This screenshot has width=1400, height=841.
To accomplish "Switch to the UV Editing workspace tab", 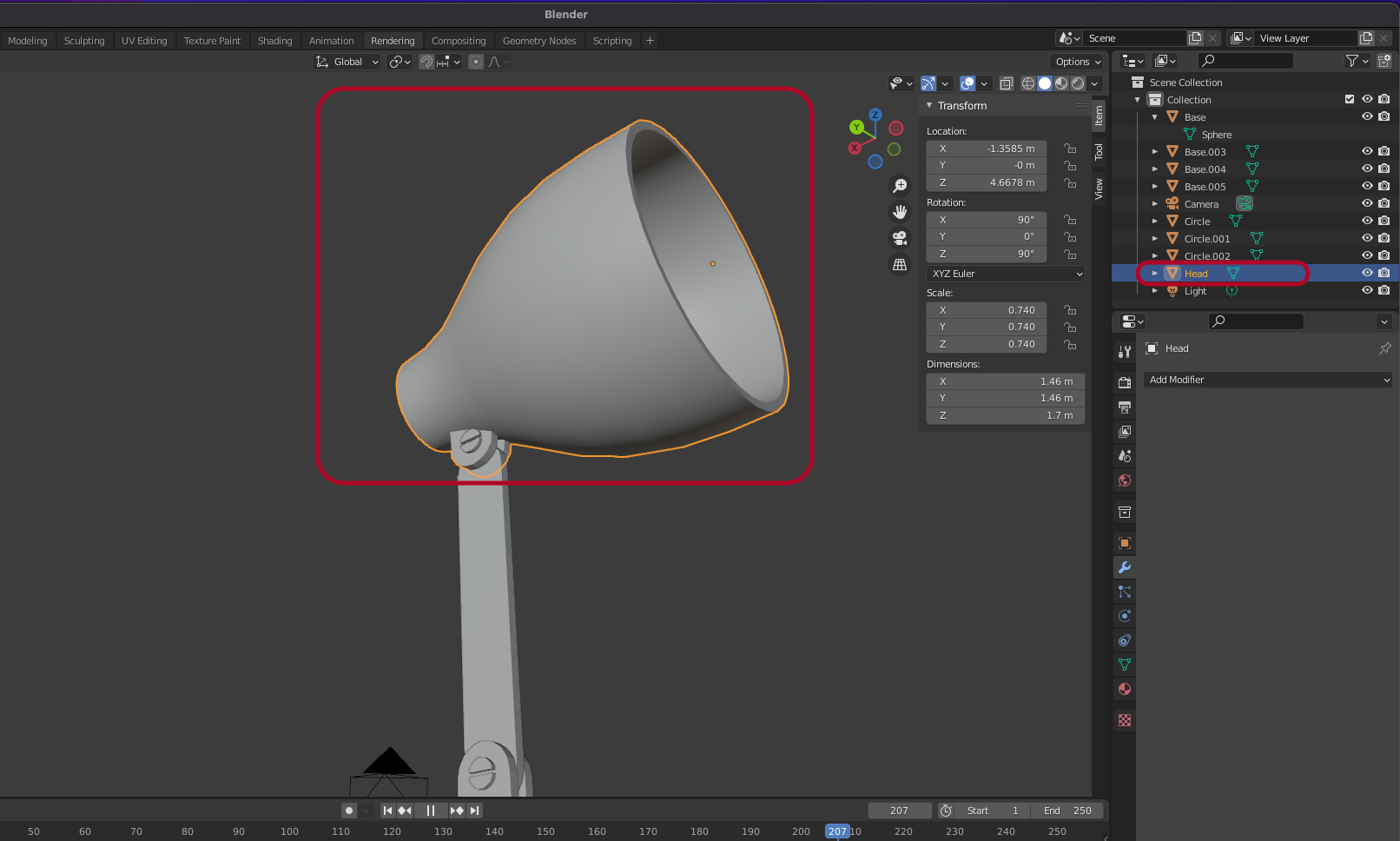I will pos(144,41).
